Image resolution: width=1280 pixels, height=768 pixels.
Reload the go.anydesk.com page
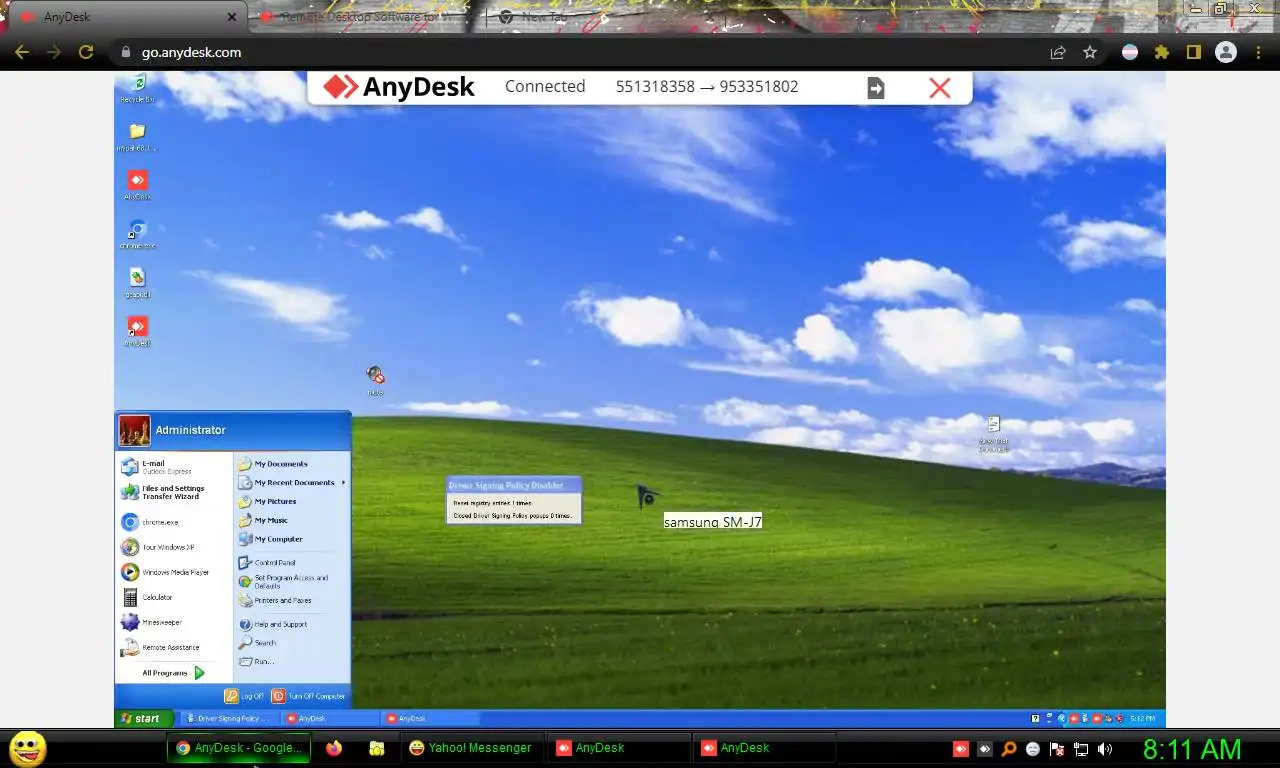click(86, 52)
